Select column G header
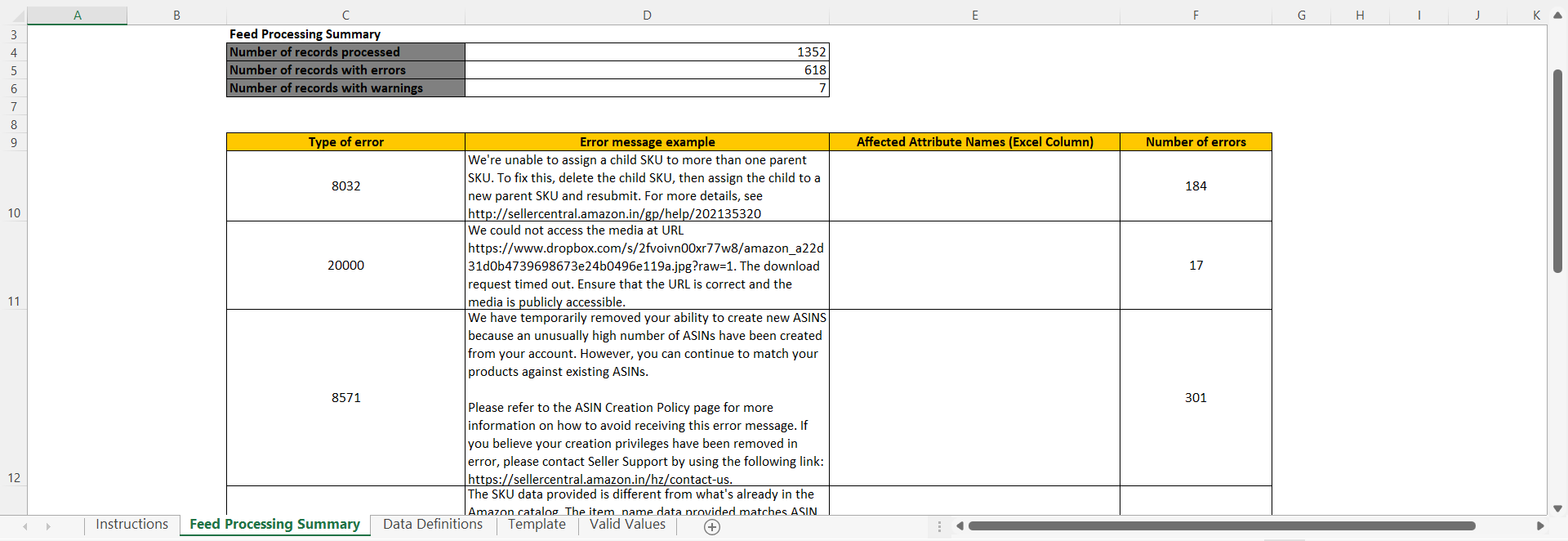The height and width of the screenshot is (541, 1568). tap(1301, 16)
